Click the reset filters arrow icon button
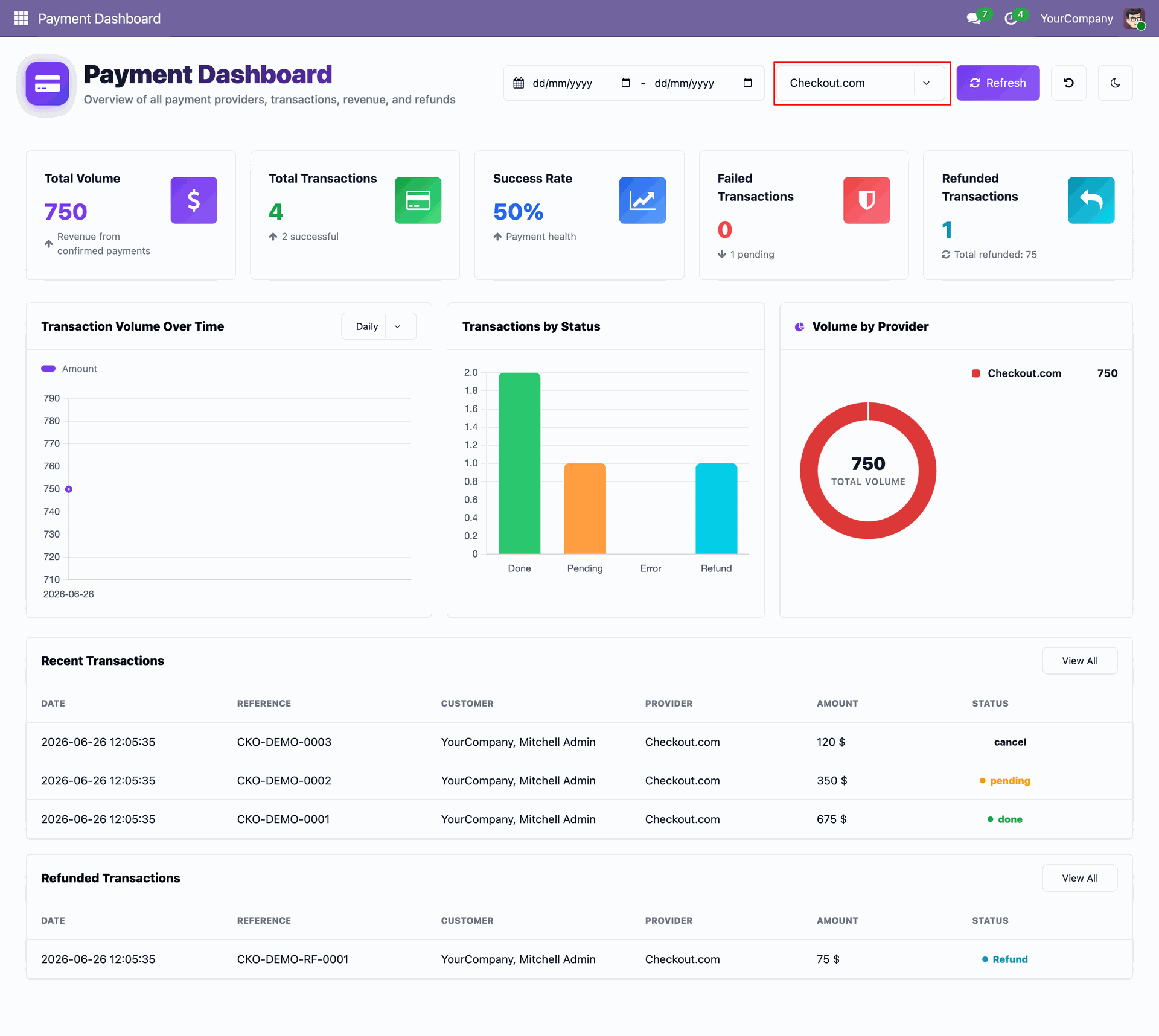Viewport: 1159px width, 1036px height. click(x=1068, y=83)
